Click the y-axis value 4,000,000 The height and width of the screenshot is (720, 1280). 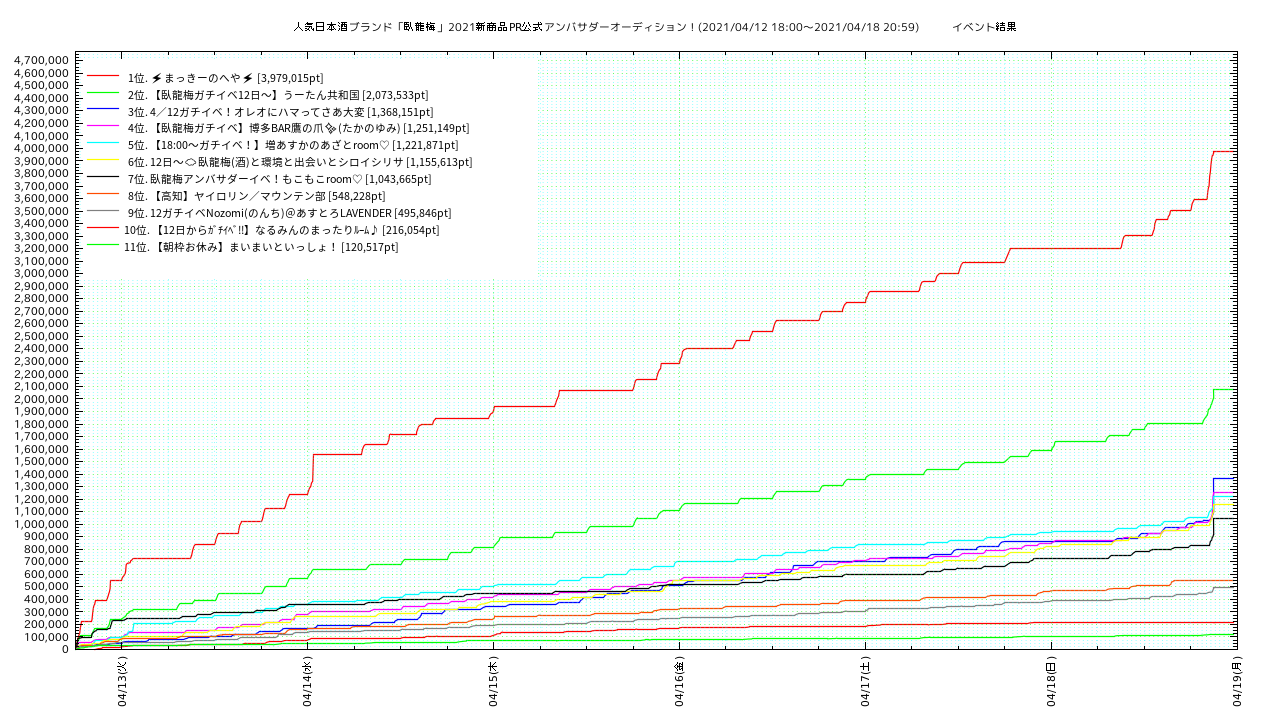tap(42, 148)
